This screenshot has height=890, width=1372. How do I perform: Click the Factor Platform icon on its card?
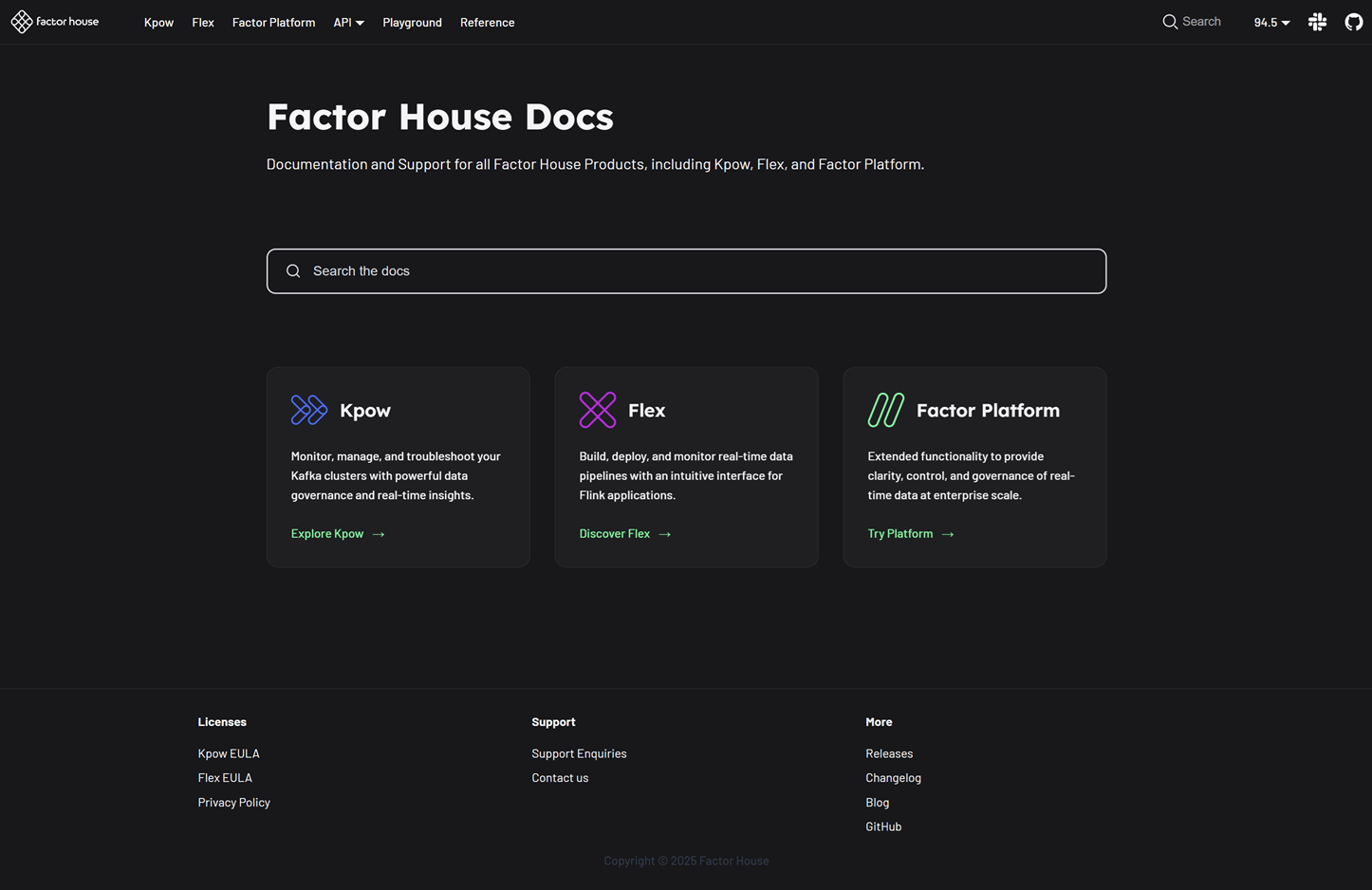pos(885,409)
